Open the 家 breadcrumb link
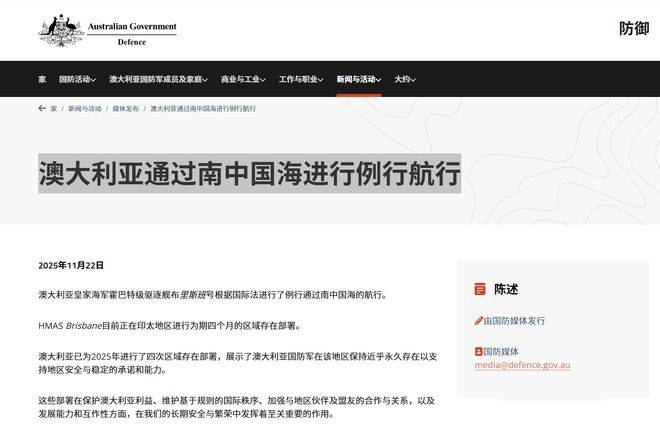This screenshot has height=432, width=660. [53, 108]
